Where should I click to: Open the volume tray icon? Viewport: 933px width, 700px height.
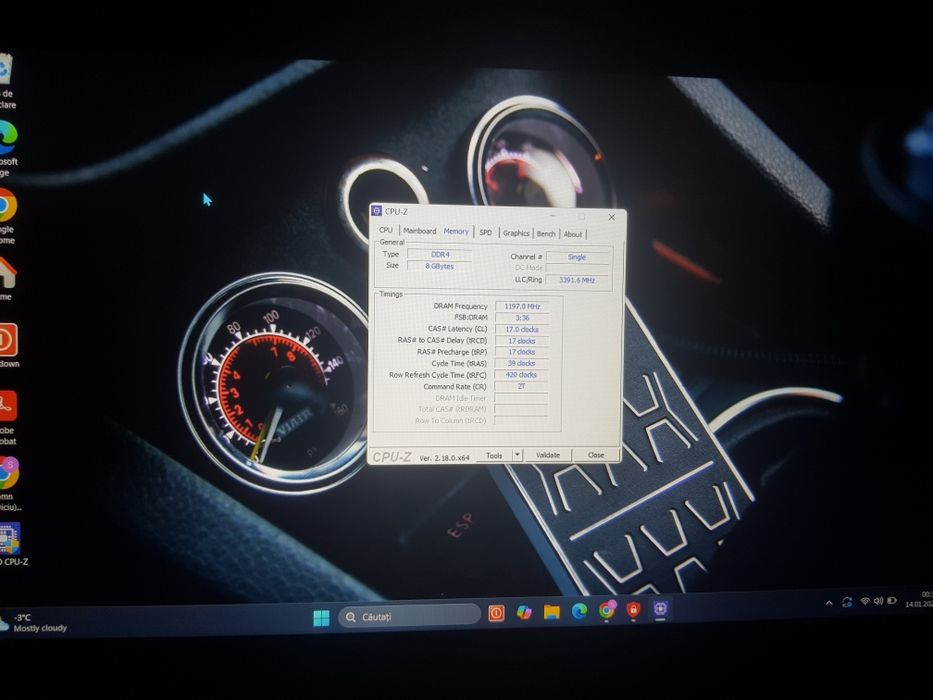click(878, 601)
